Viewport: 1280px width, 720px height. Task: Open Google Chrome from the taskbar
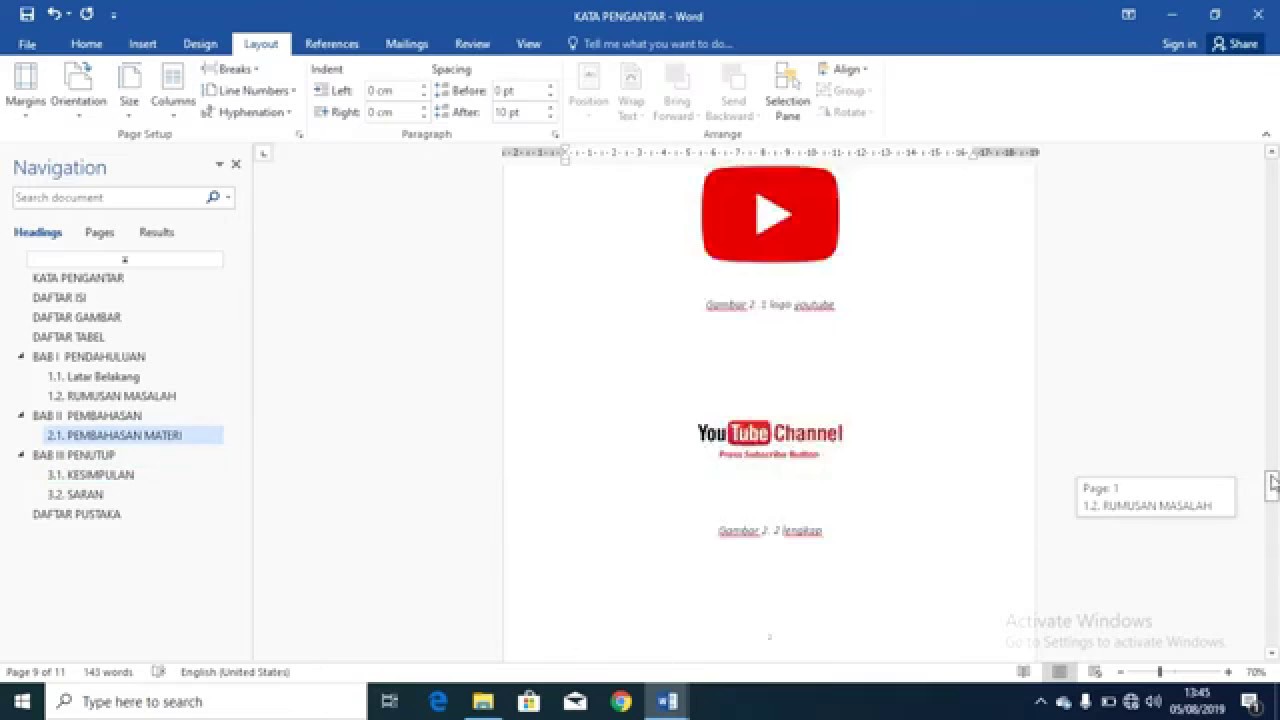pyautogui.click(x=621, y=701)
